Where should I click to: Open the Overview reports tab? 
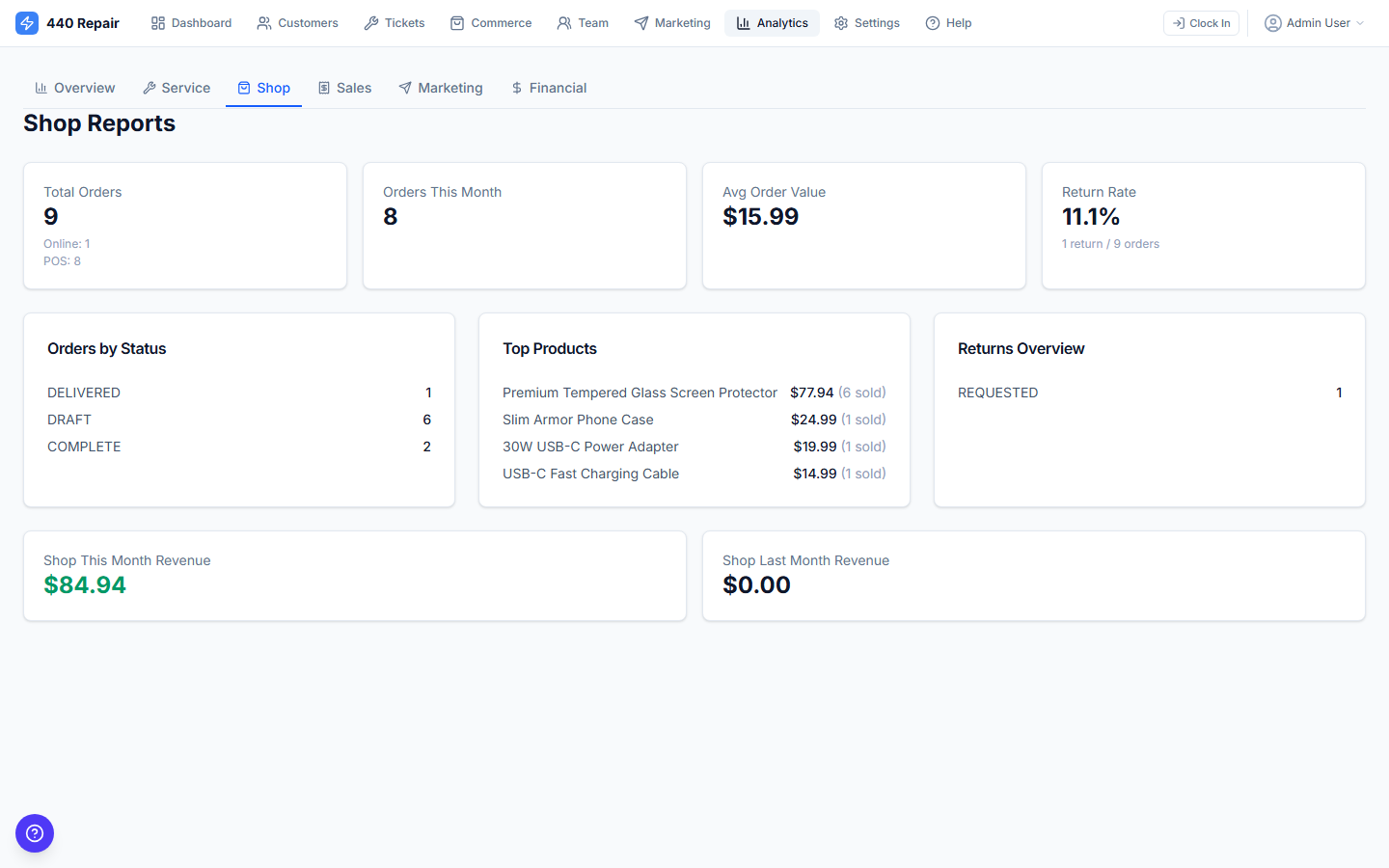(74, 88)
